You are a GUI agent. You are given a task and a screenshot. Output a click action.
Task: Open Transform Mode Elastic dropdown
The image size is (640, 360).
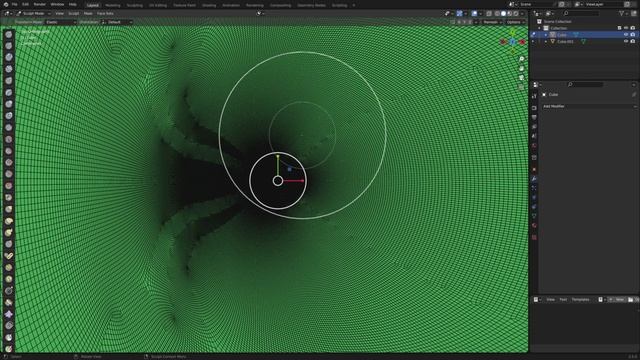[x=61, y=22]
